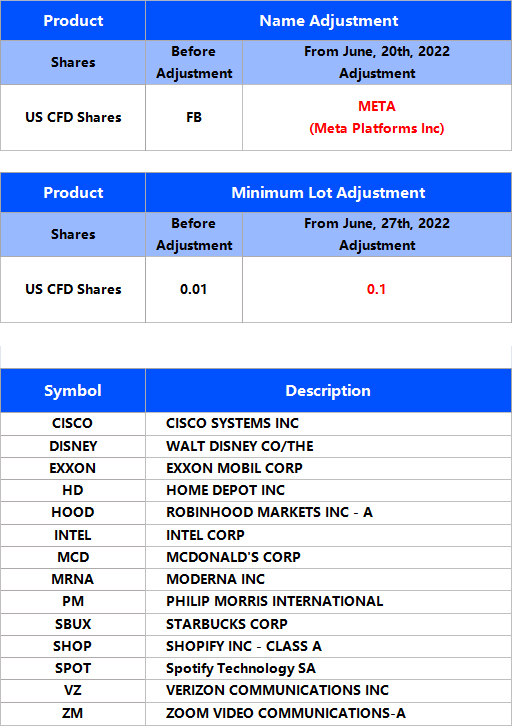The image size is (512, 726).
Task: Select MODERNA INC description cell
Action: point(328,579)
